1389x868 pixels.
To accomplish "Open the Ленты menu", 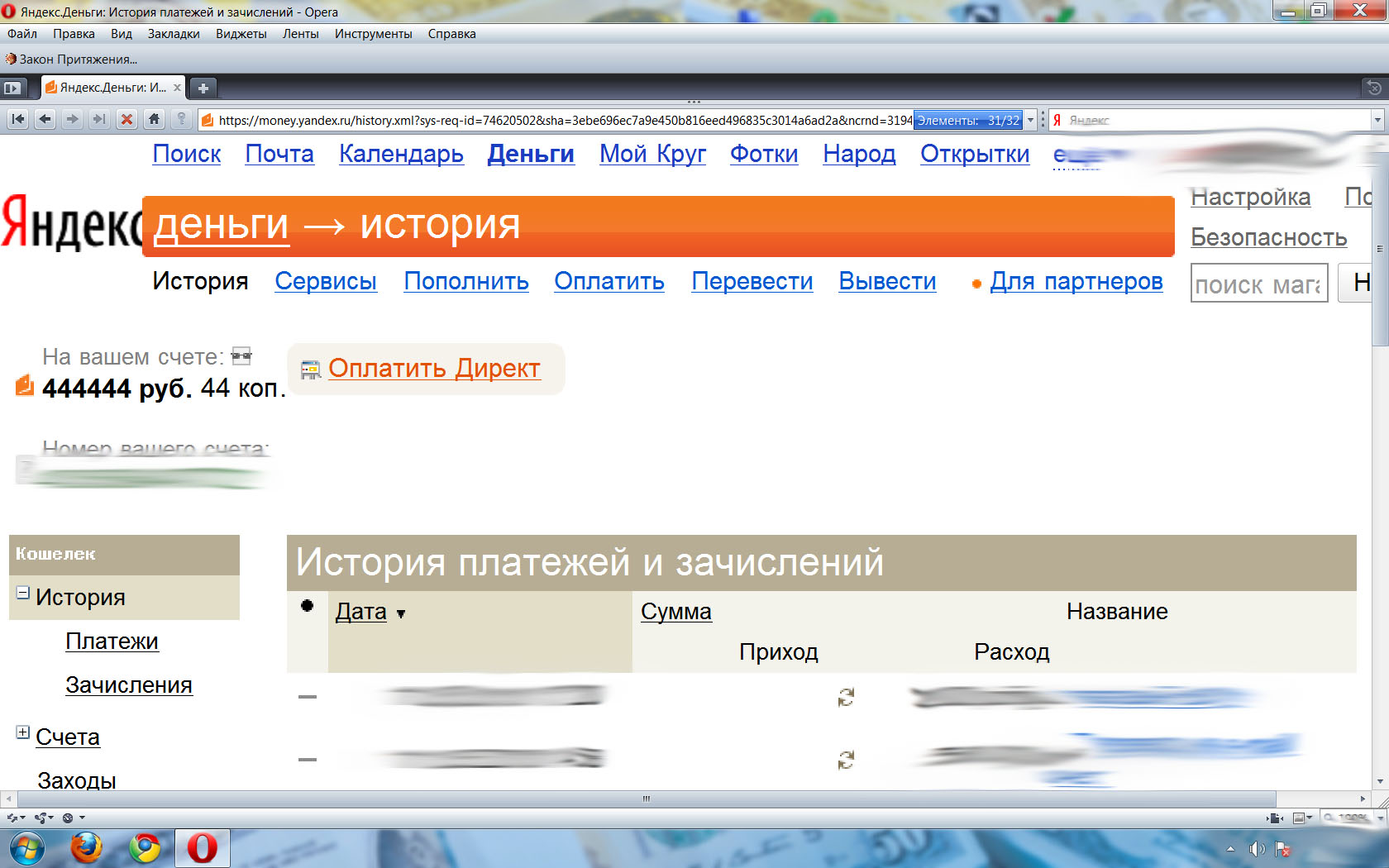I will [301, 34].
